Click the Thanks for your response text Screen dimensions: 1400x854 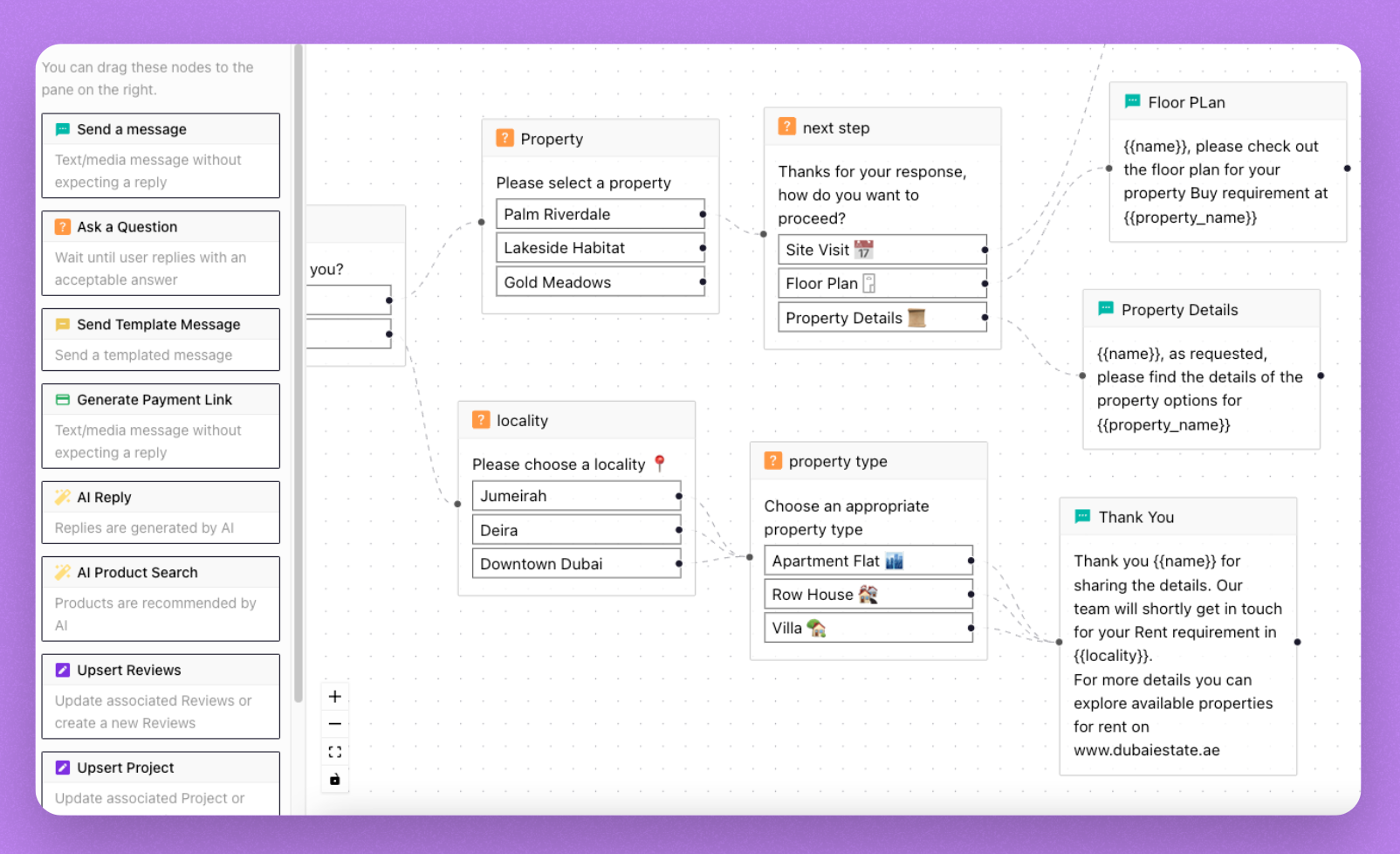coord(872,195)
